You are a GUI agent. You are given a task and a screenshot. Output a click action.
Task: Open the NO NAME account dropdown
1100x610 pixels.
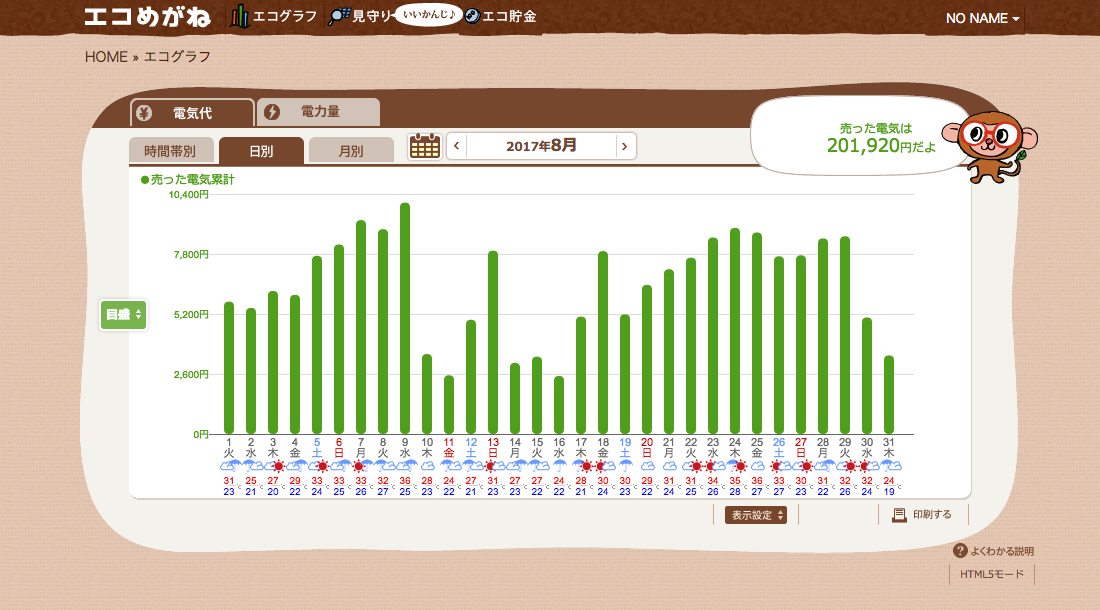click(x=982, y=18)
